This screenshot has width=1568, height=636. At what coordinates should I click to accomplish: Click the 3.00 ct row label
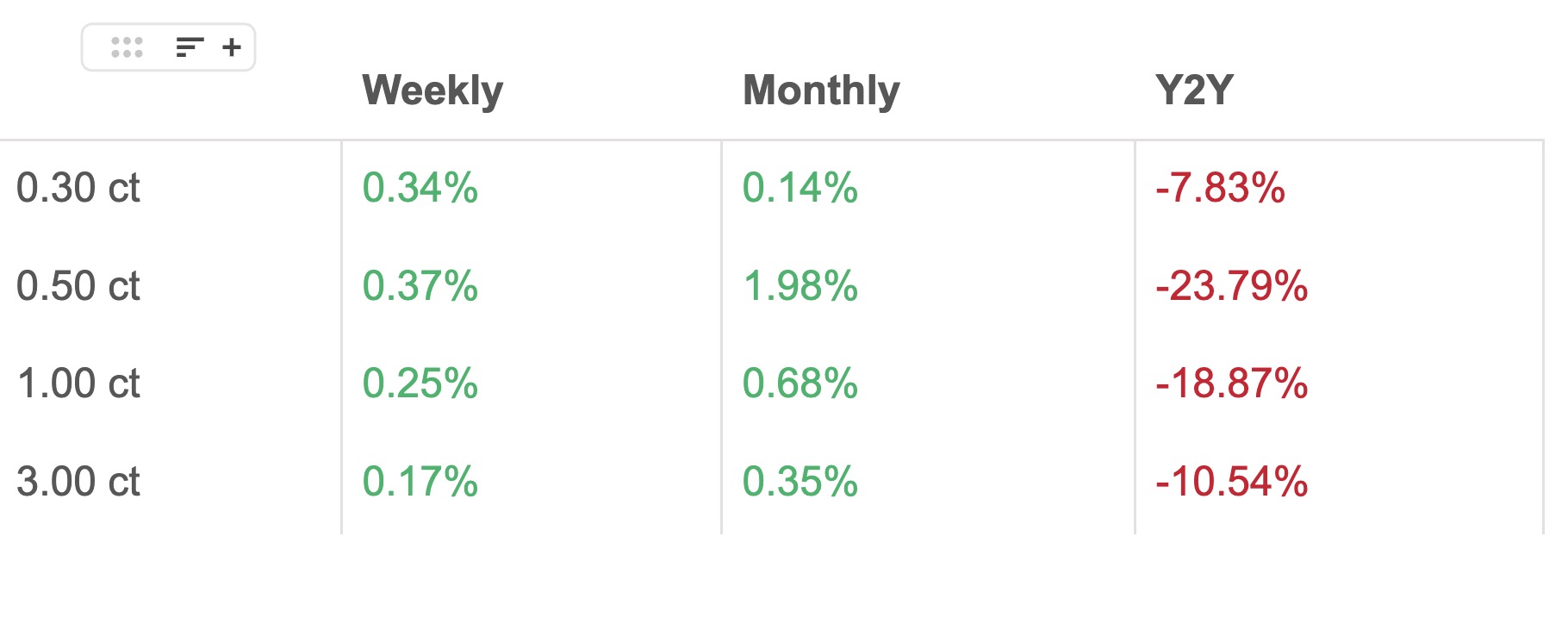(x=78, y=482)
